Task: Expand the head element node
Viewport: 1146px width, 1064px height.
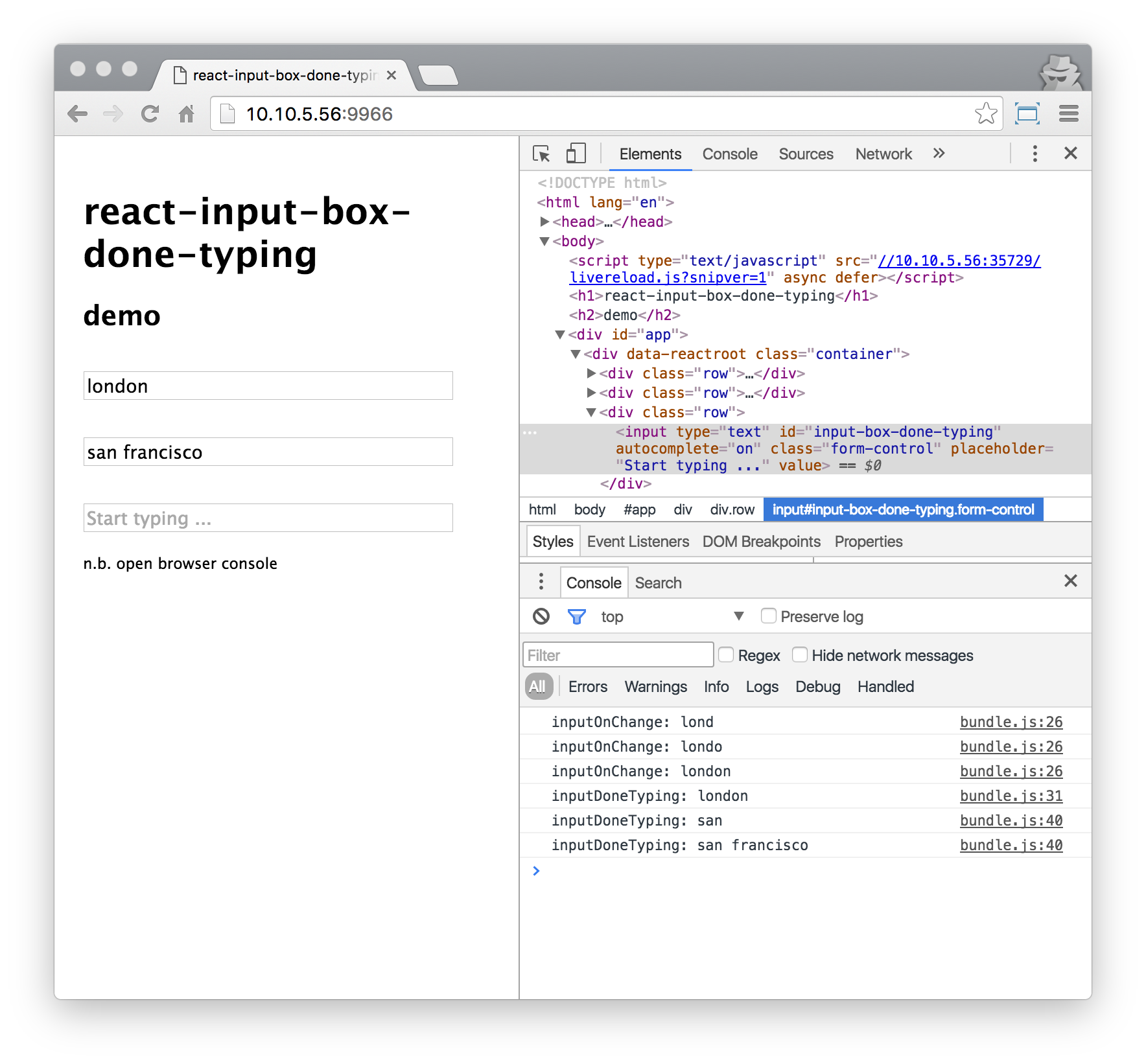Action: 544,222
